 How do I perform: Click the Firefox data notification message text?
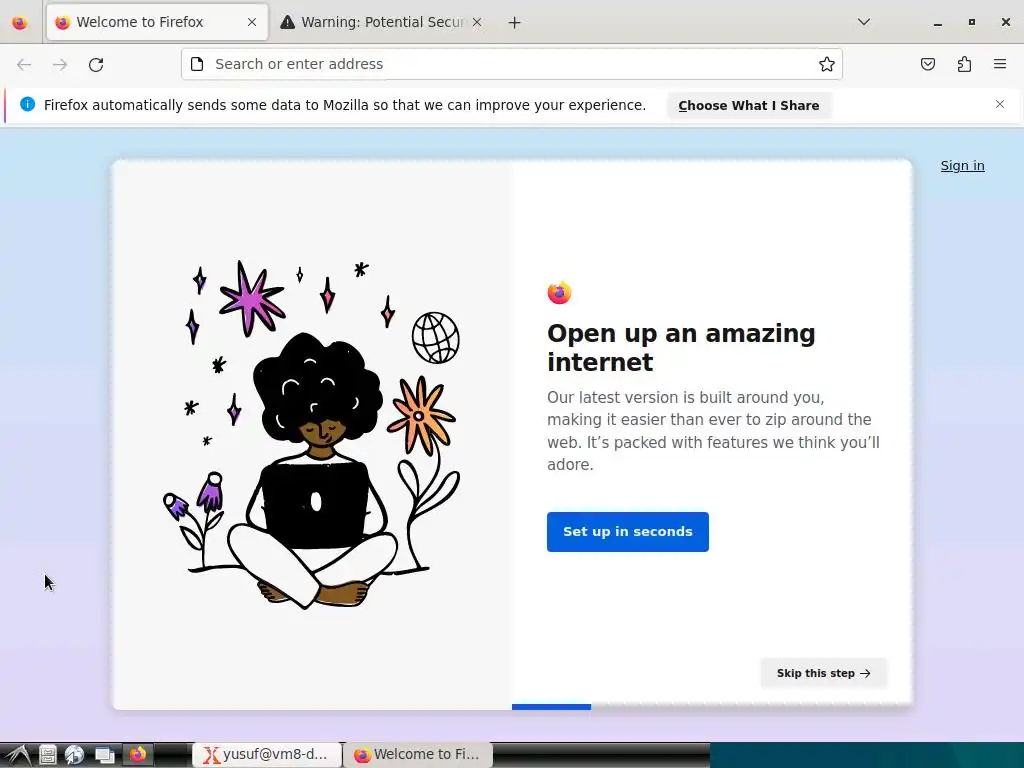345,105
